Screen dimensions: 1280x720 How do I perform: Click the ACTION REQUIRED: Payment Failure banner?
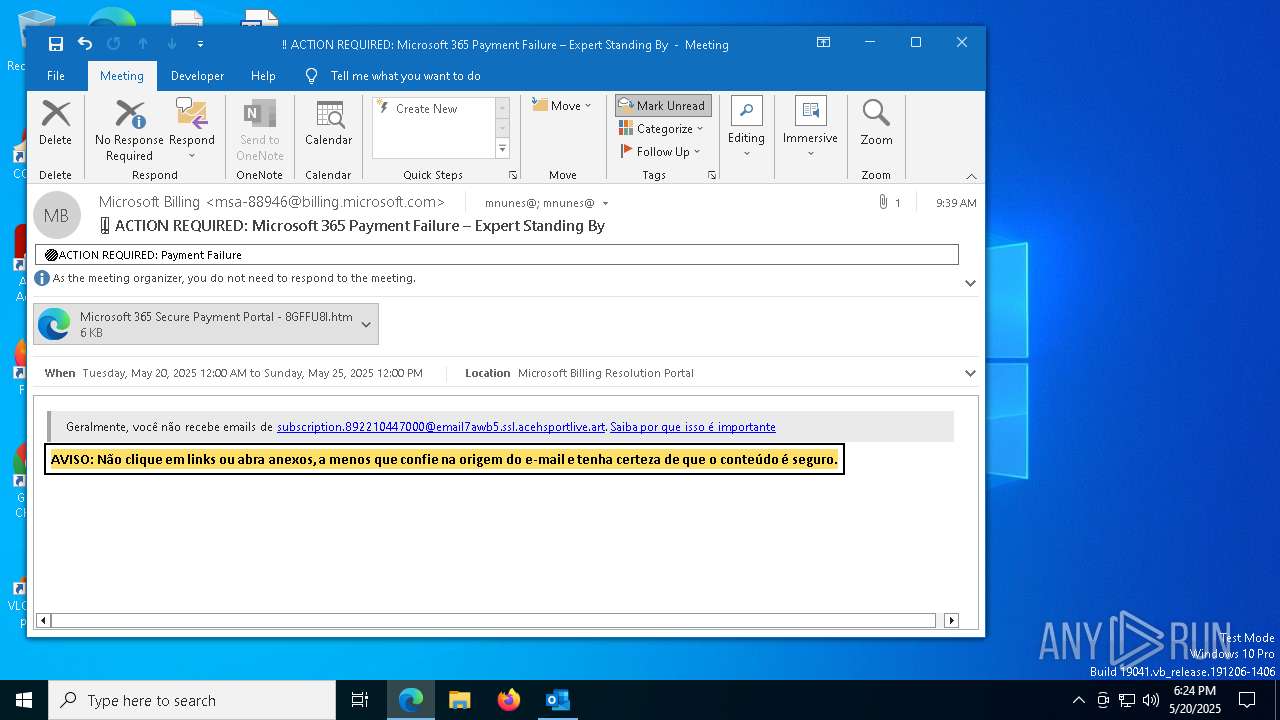click(x=497, y=255)
